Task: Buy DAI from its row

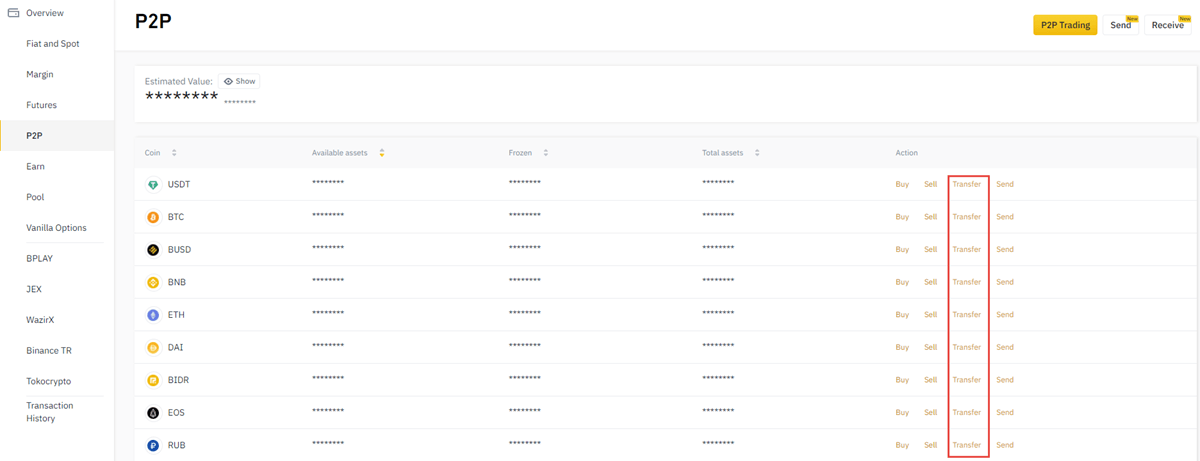Action: coord(902,348)
